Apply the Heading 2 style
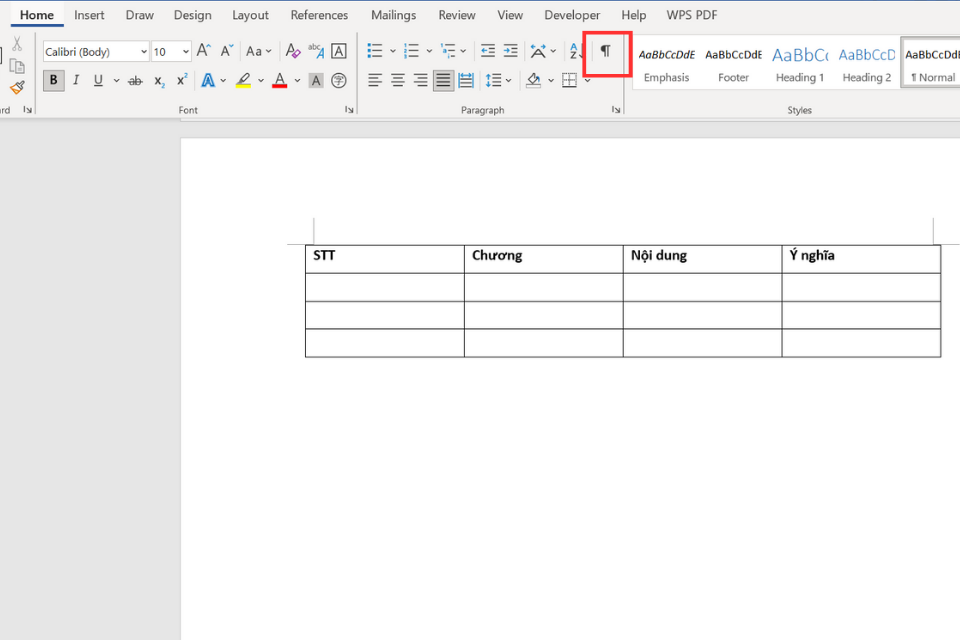Screen dimensions: 960x640 click(x=867, y=64)
